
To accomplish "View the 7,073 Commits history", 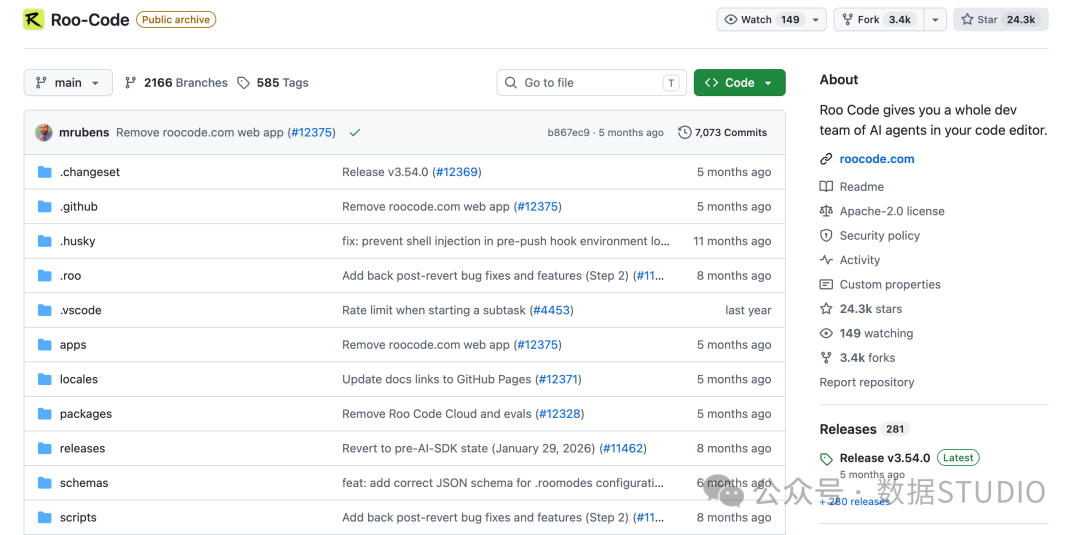I will pyautogui.click(x=722, y=132).
